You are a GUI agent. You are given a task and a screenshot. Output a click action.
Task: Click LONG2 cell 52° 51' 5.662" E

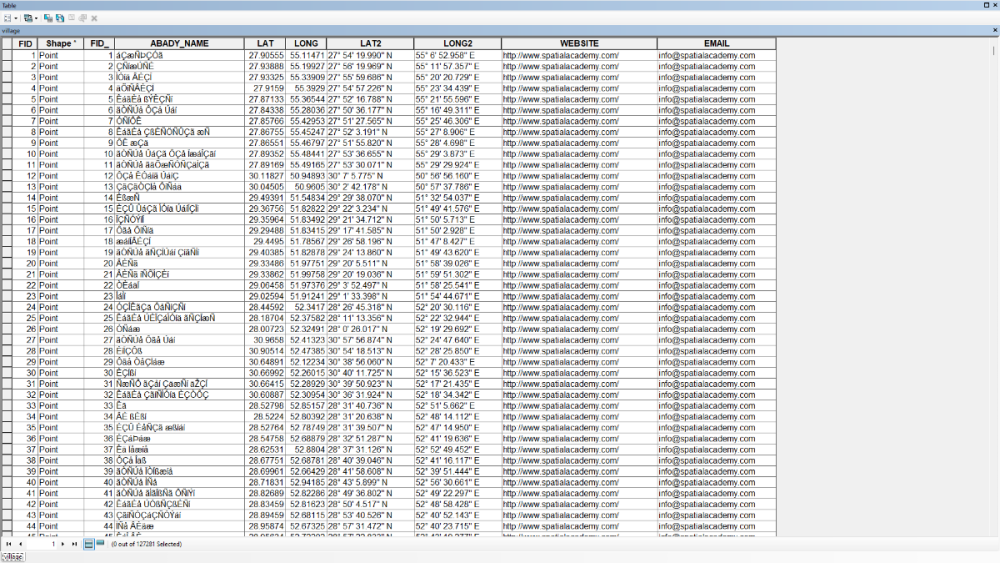pyautogui.click(x=458, y=406)
